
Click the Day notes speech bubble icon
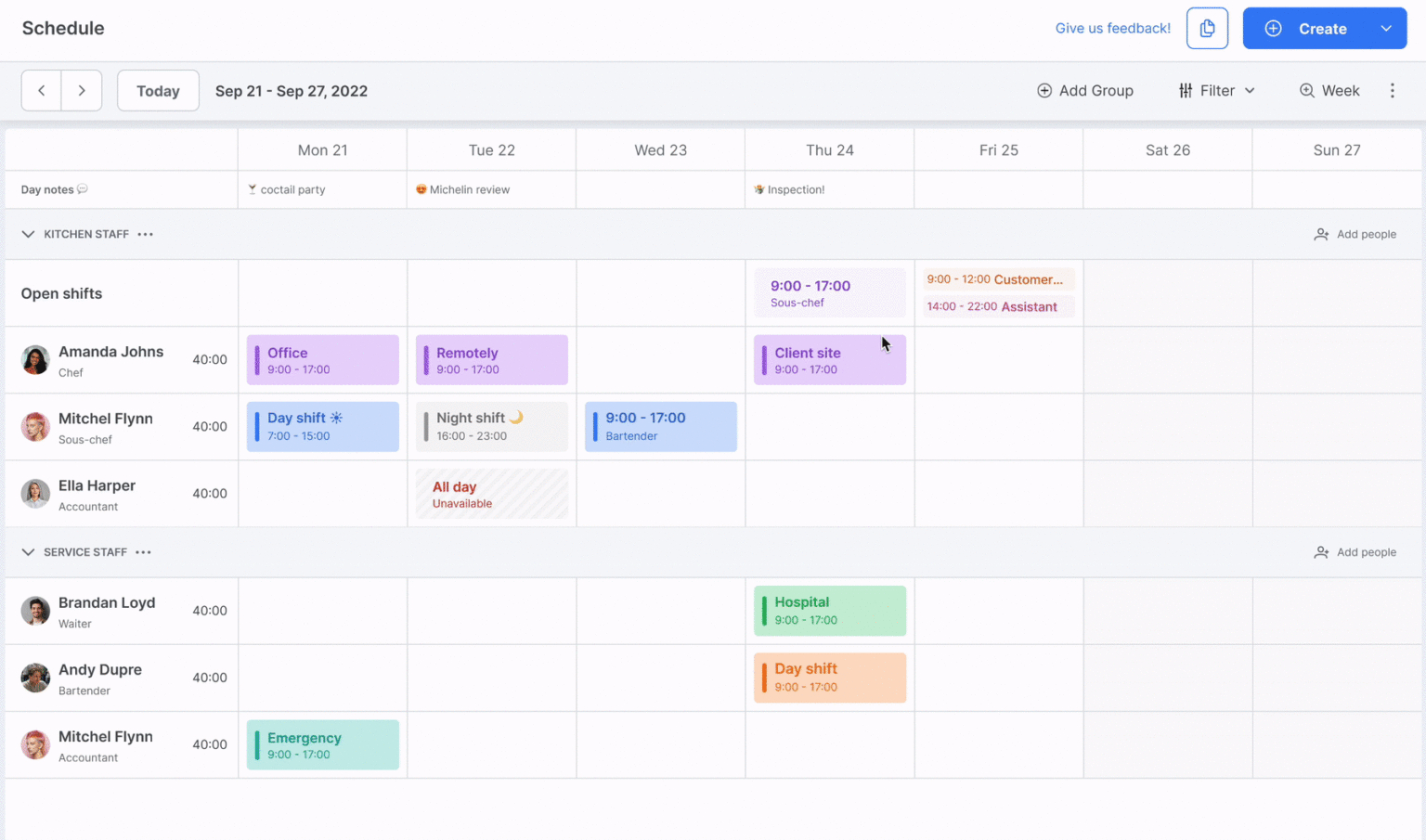(83, 189)
